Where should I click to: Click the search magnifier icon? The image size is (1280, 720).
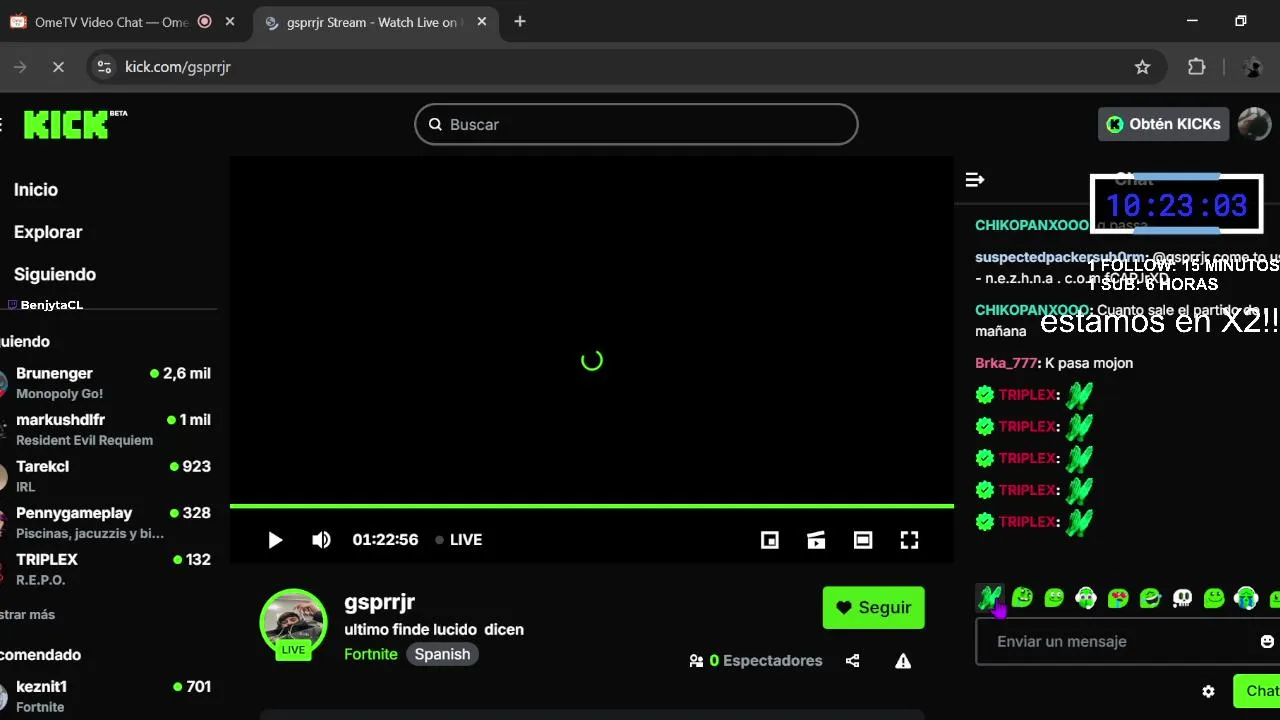[435, 125]
